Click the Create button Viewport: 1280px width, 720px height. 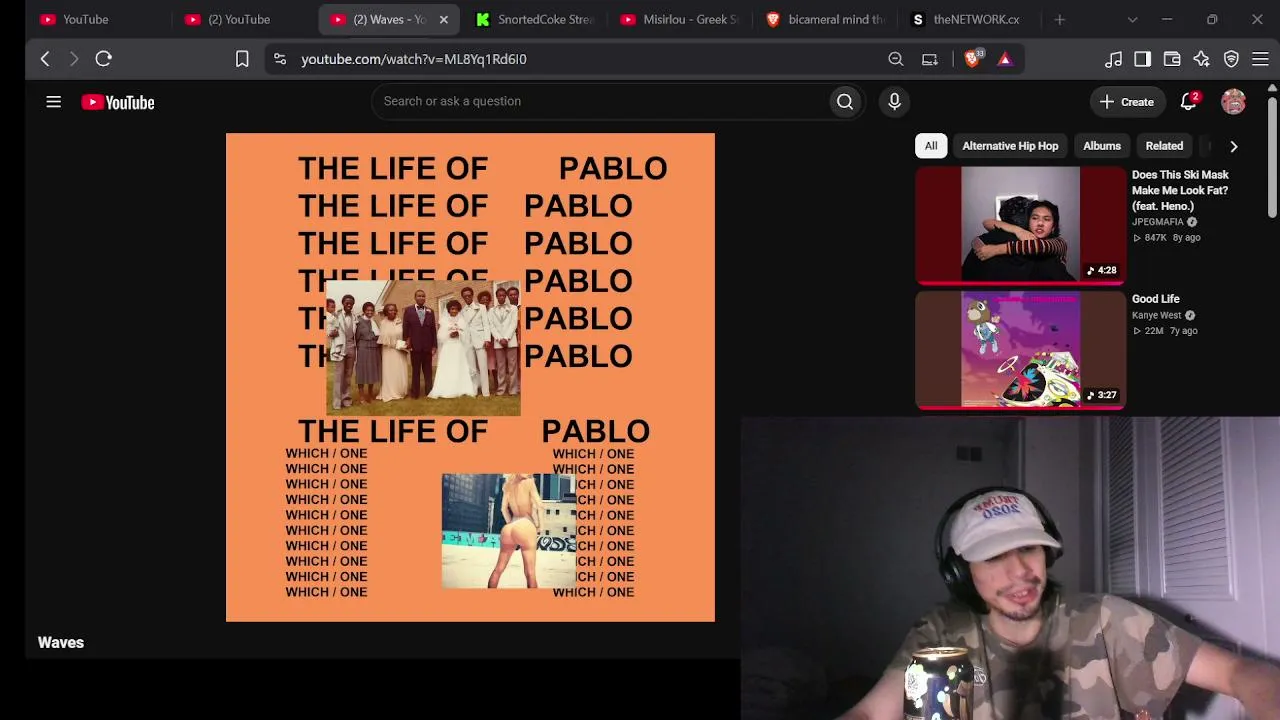pos(1127,101)
